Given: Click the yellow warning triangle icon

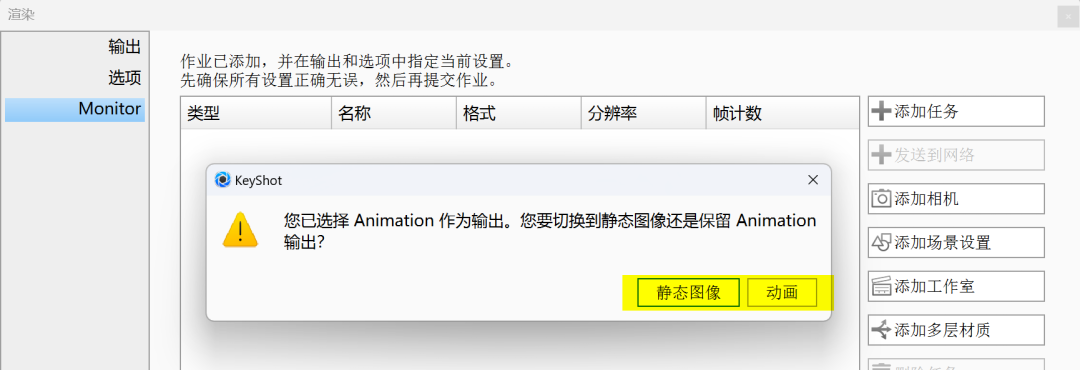Looking at the screenshot, I should coord(240,230).
